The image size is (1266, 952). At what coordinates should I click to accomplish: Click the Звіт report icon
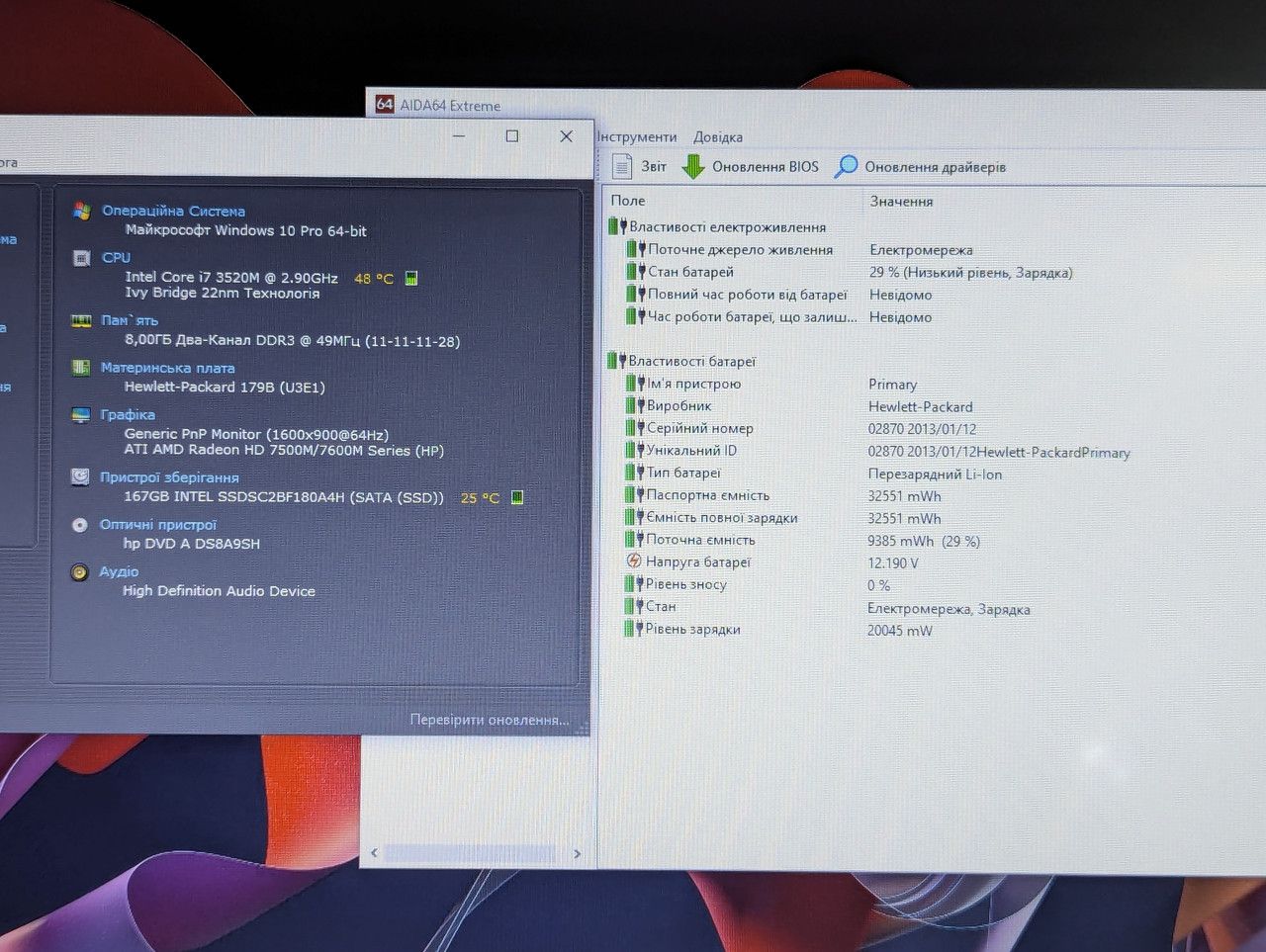click(x=622, y=166)
